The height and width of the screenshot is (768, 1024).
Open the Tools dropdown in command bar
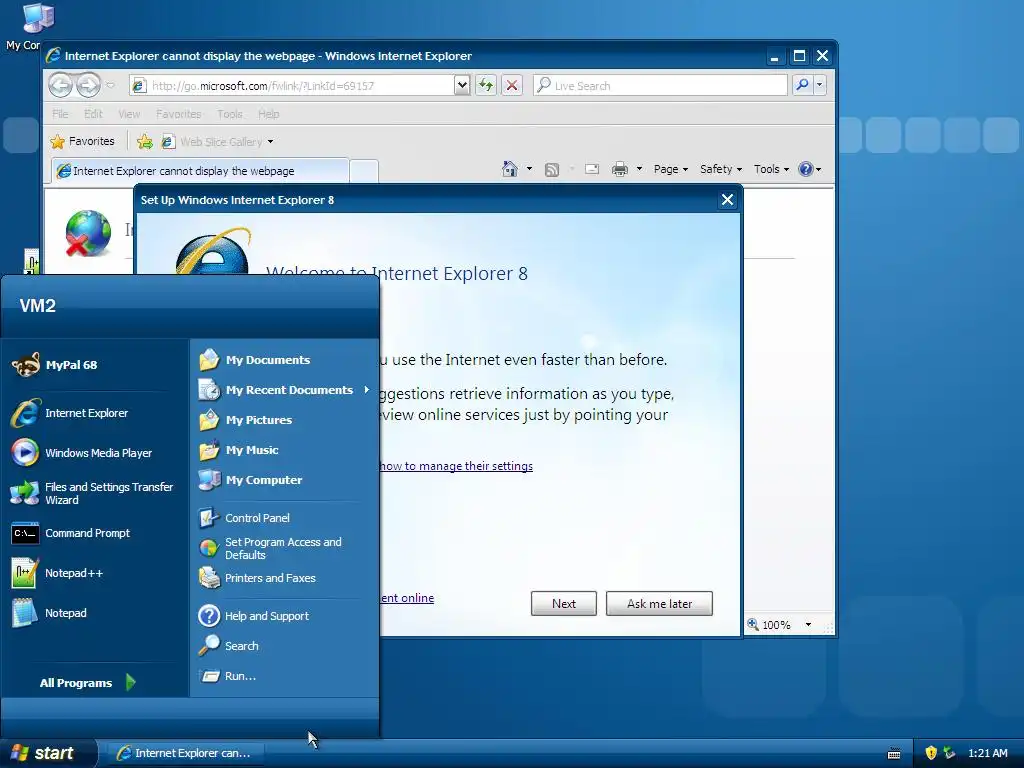(x=771, y=169)
